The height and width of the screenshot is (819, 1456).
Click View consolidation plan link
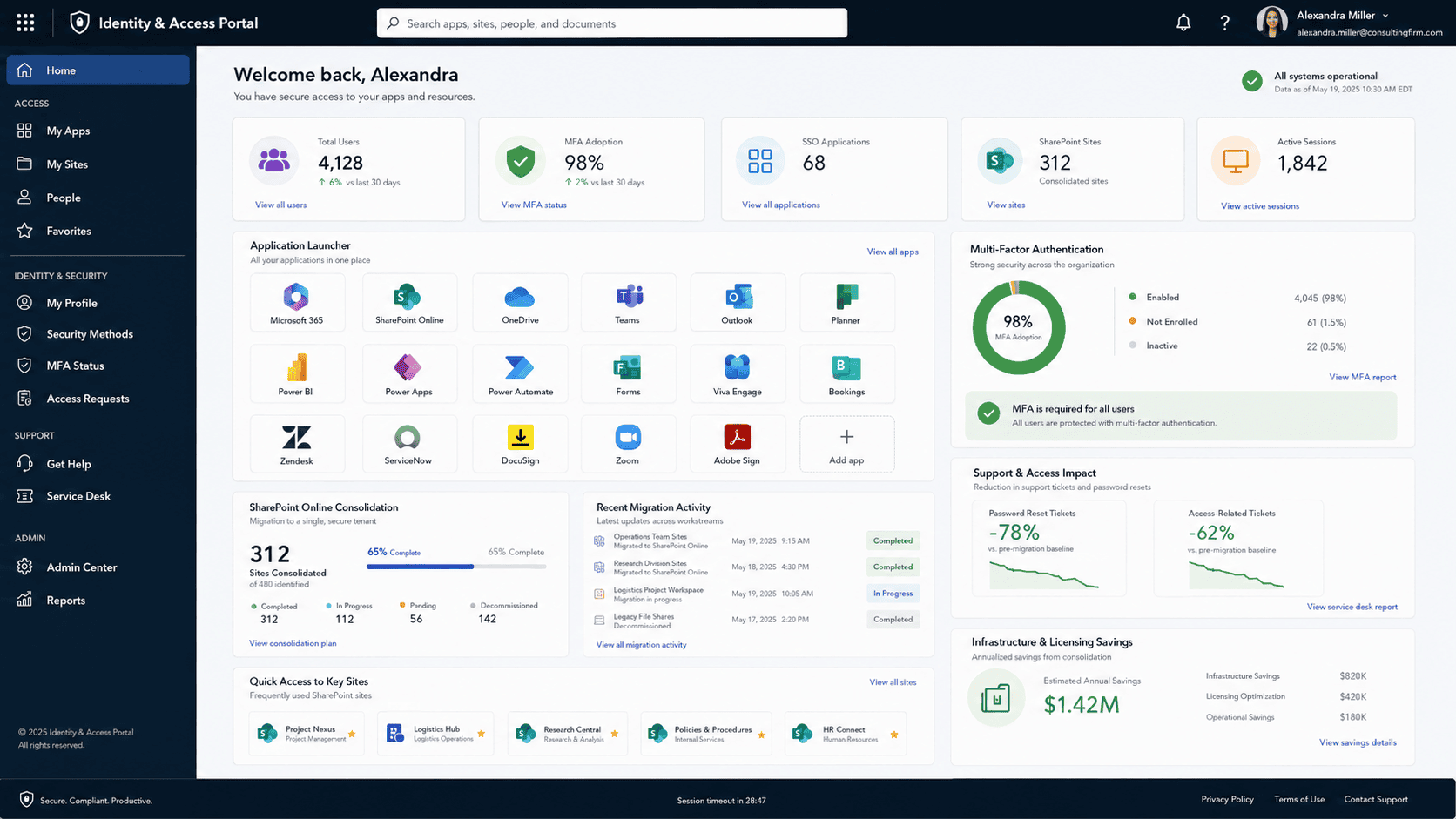(x=293, y=643)
